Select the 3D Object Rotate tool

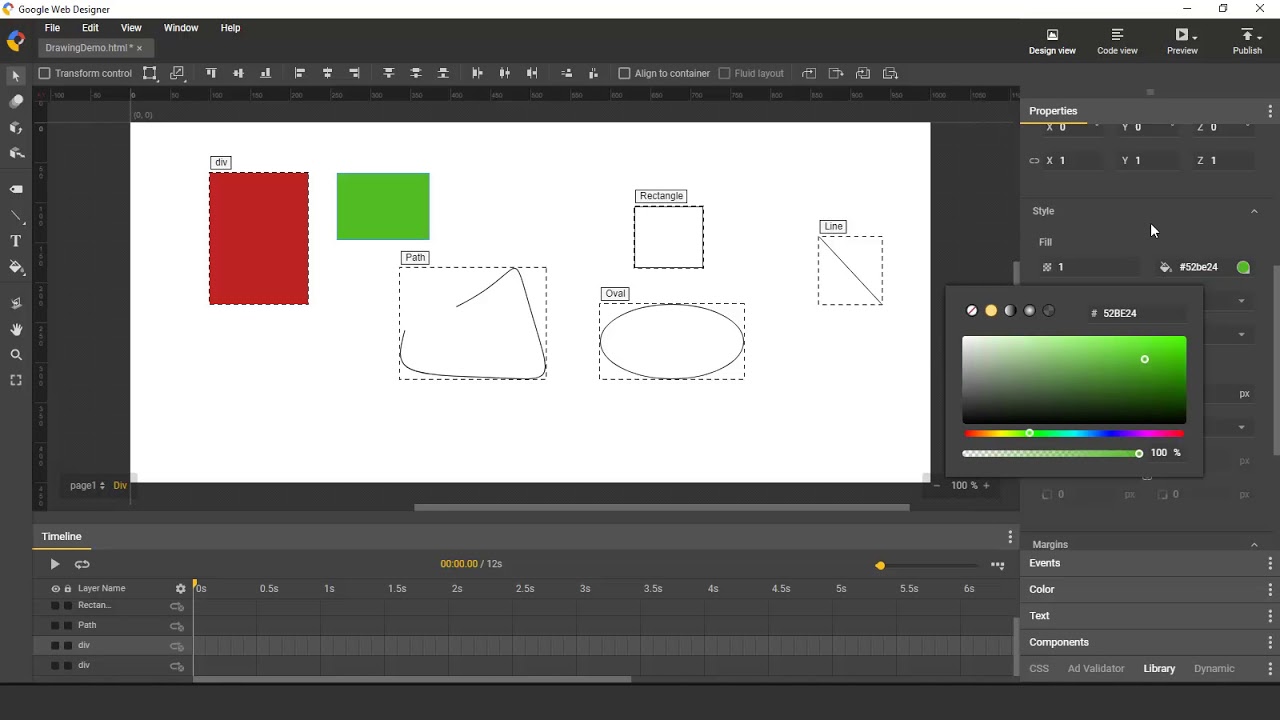[15, 127]
